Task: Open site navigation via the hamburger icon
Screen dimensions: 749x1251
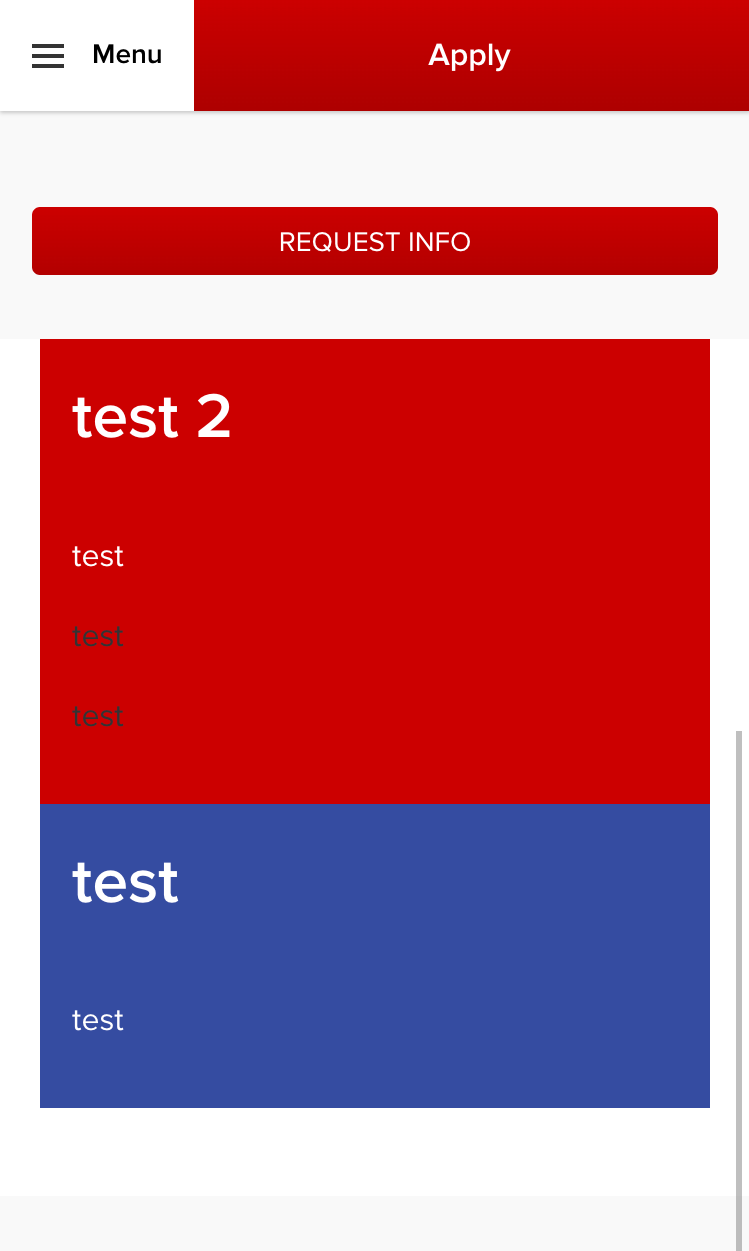Action: click(47, 55)
